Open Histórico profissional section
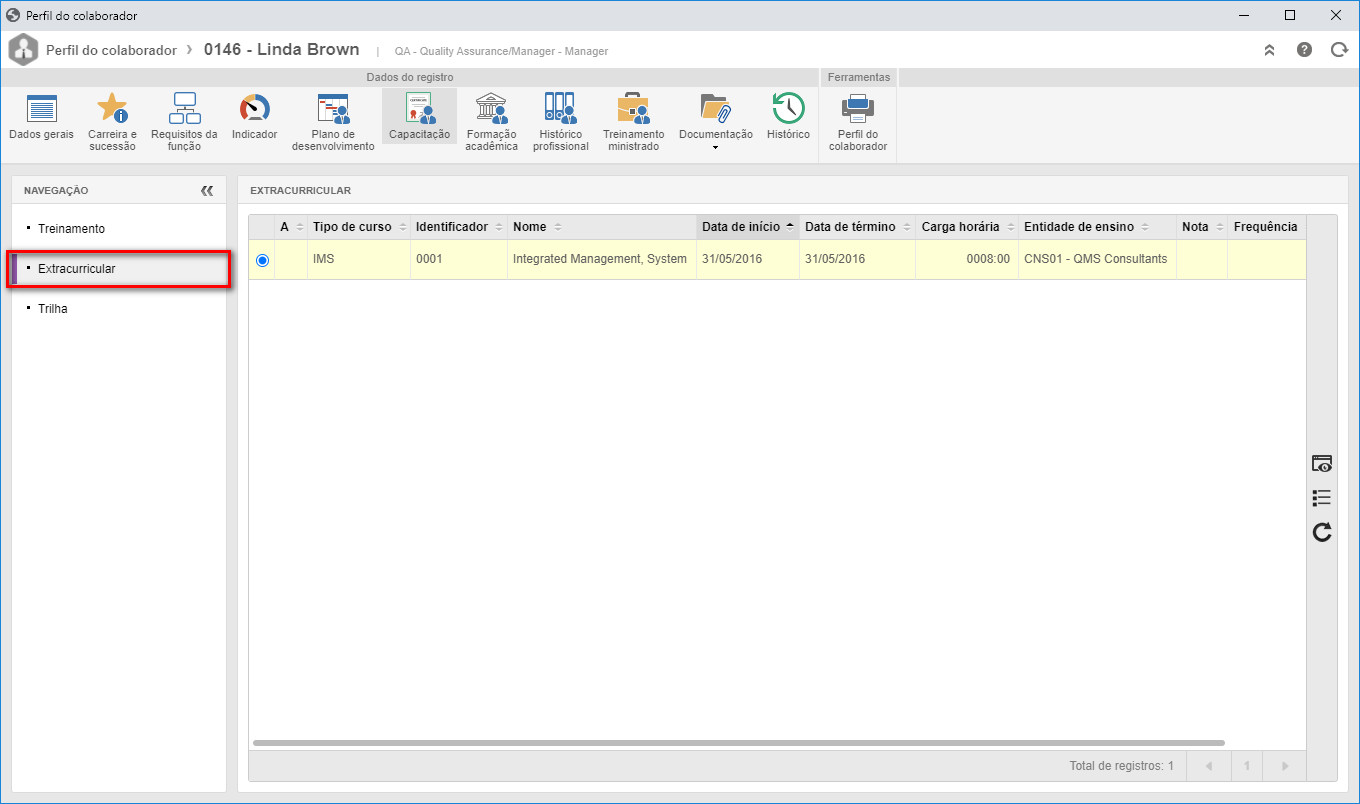1360x804 pixels. click(560, 122)
